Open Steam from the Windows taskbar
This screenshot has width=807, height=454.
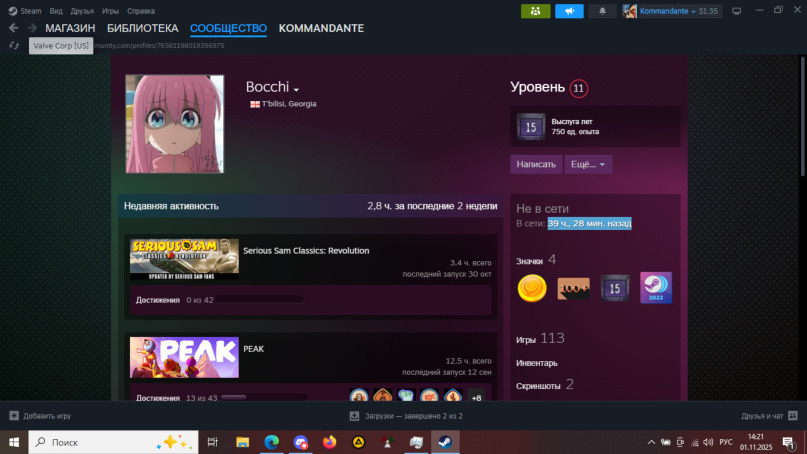(445, 442)
